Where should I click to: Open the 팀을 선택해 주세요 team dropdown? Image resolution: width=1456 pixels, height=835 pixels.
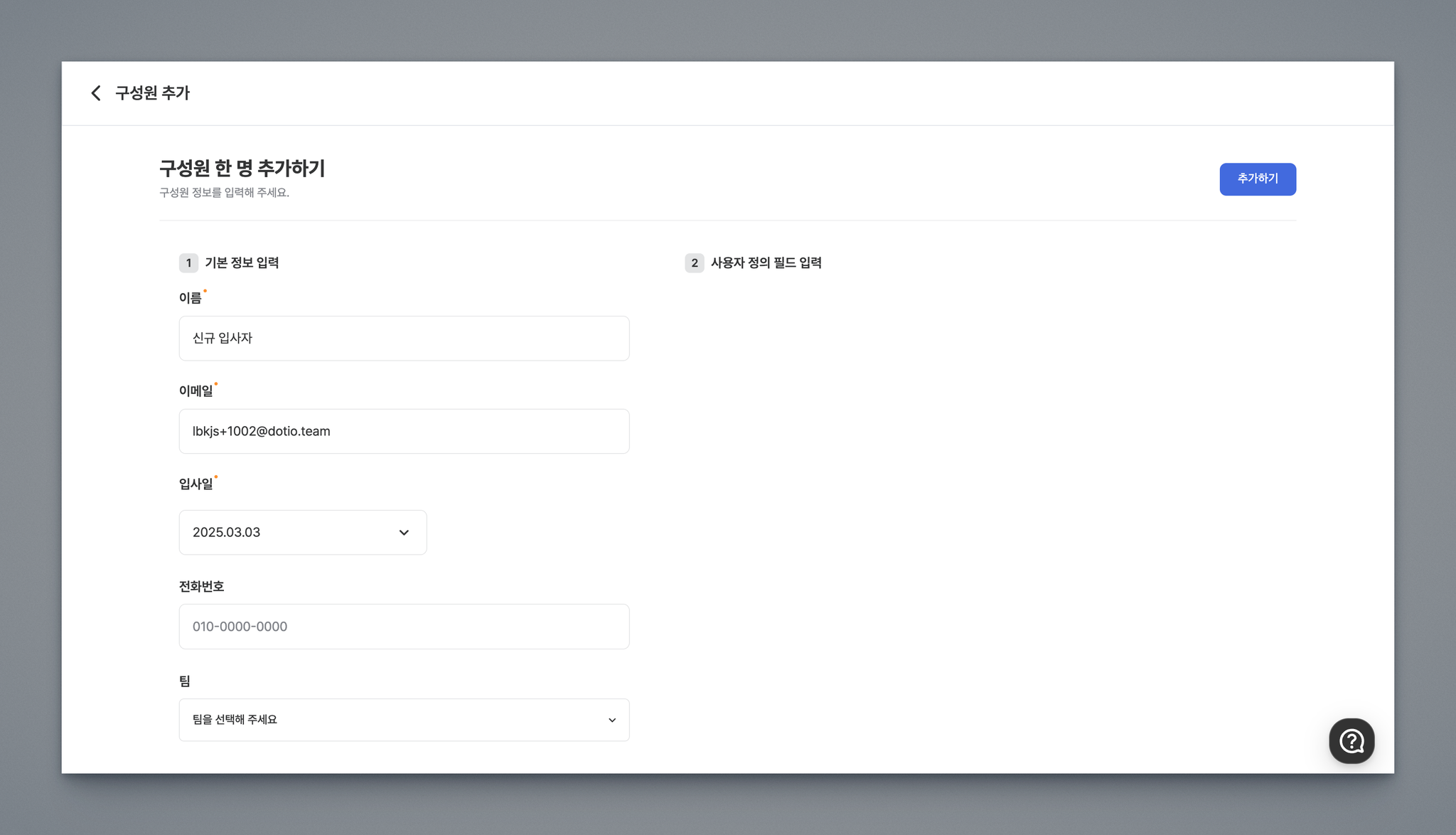pyautogui.click(x=404, y=720)
